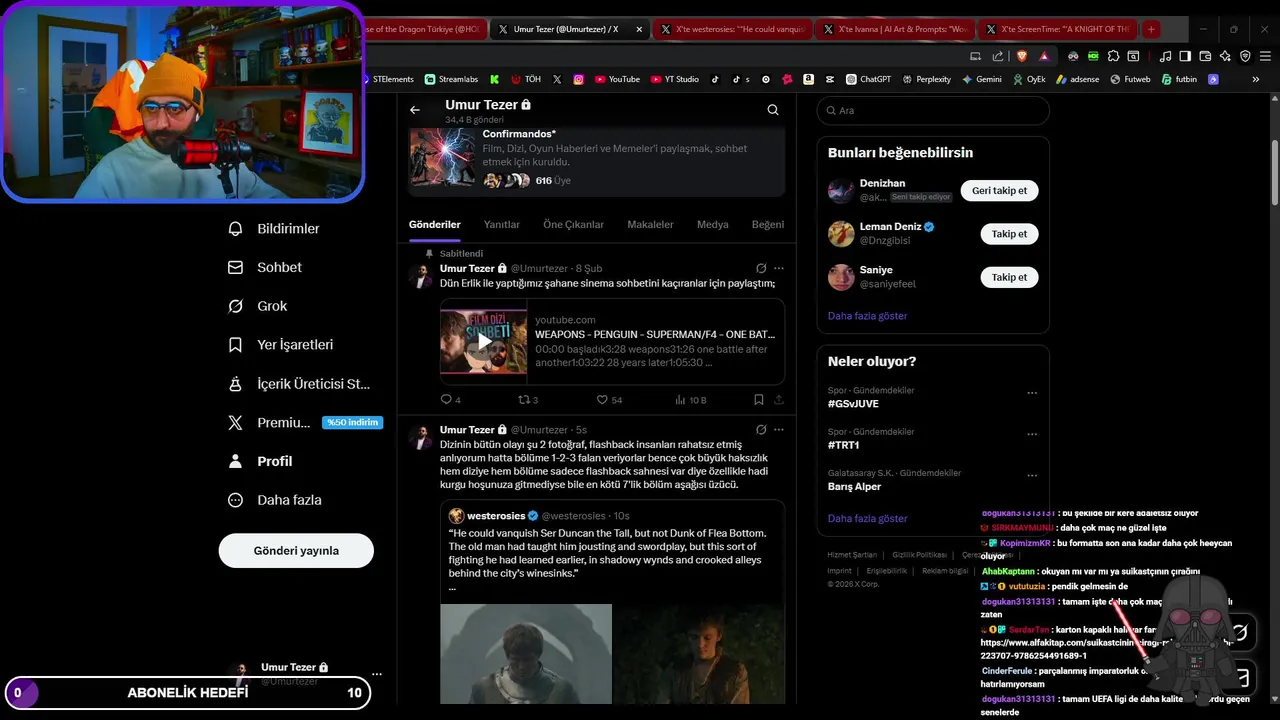
Task: Open Streamlabs bookmark
Action: click(451, 79)
